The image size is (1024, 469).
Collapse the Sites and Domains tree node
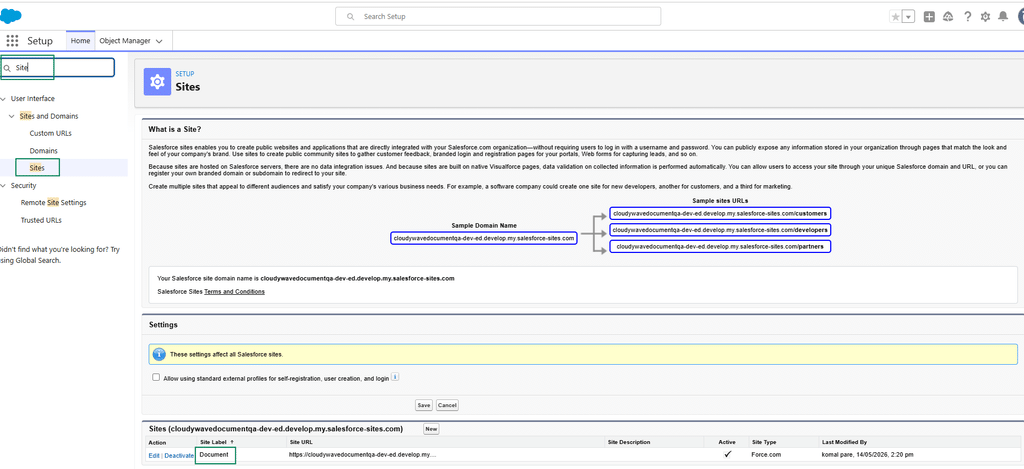coord(12,116)
